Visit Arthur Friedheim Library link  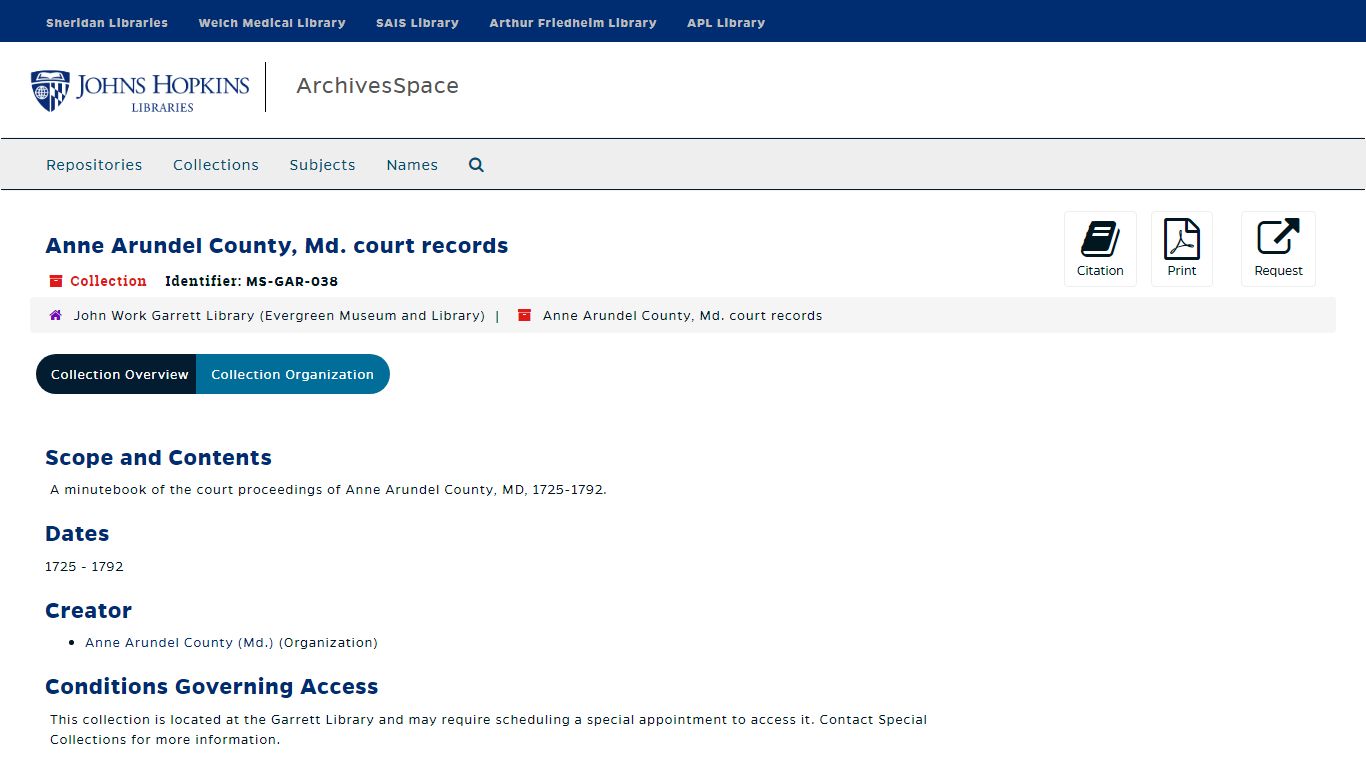[x=573, y=22]
